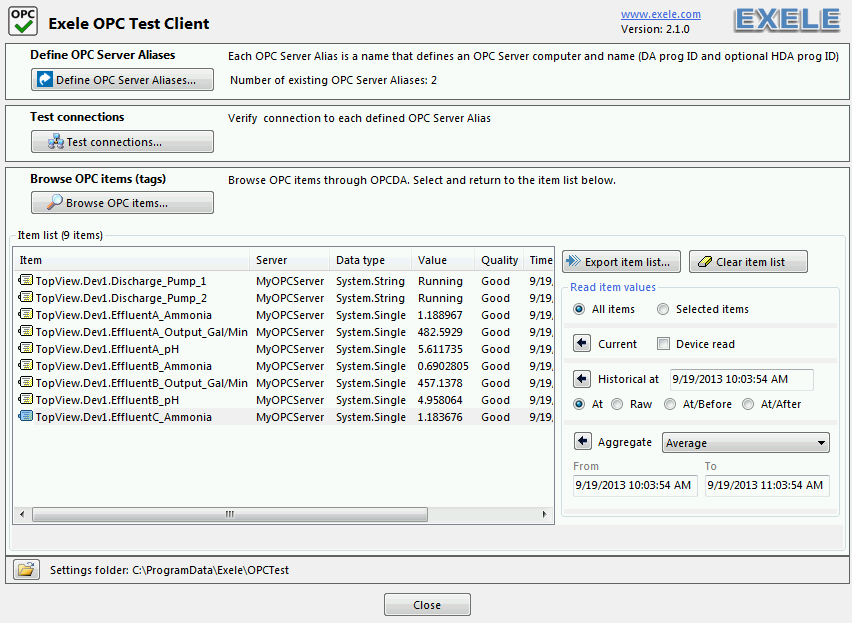
Task: Click the value 1.188967 cell
Action: coord(440,315)
